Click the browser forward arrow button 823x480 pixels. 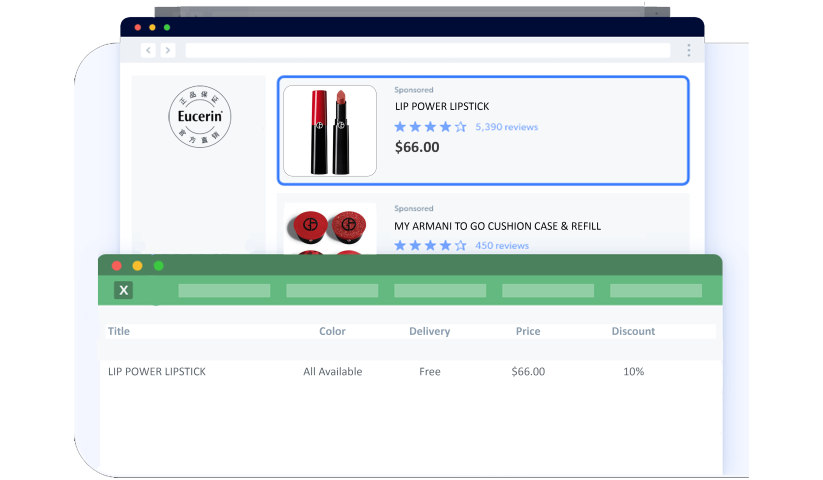[x=167, y=50]
